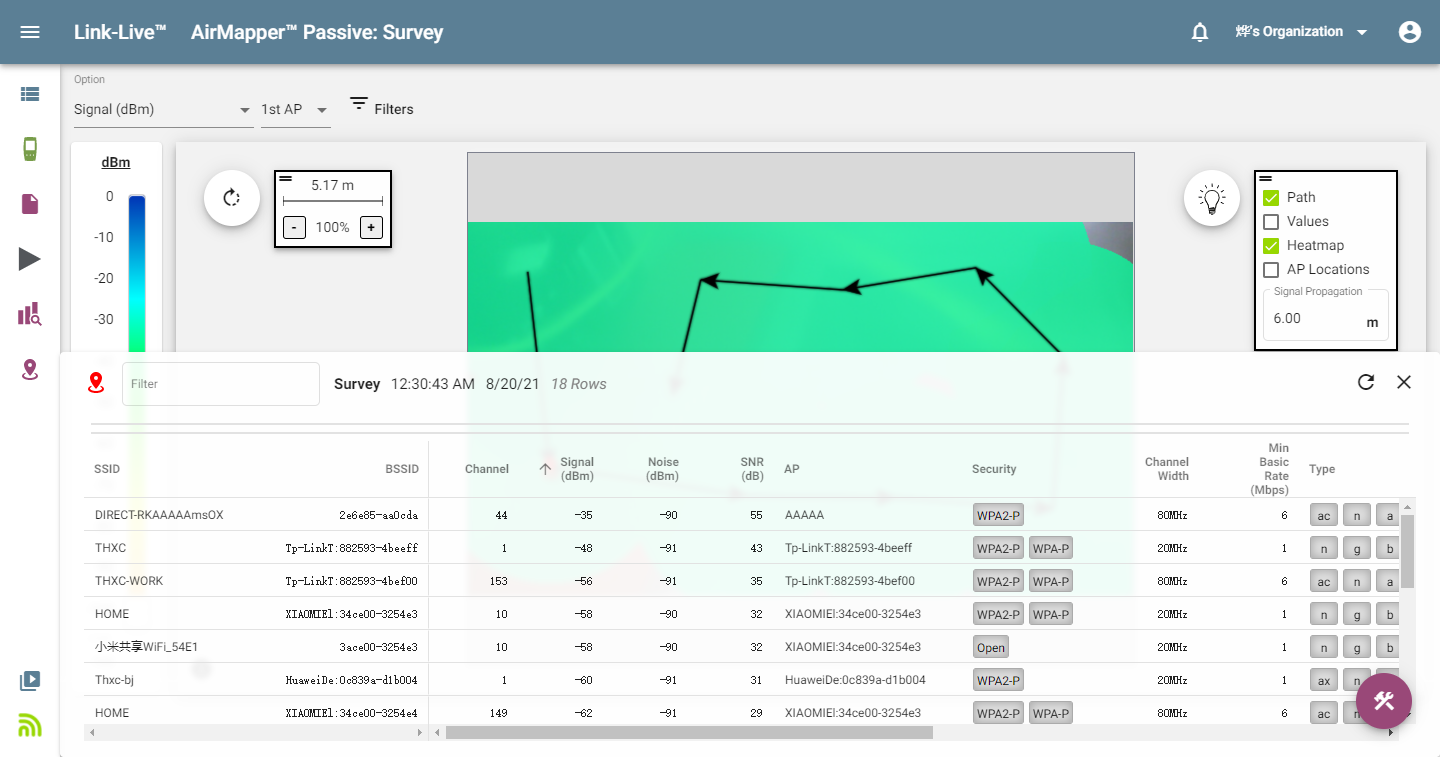The image size is (1440, 757).
Task: Click the red map location pin icon
Action: pos(96,383)
